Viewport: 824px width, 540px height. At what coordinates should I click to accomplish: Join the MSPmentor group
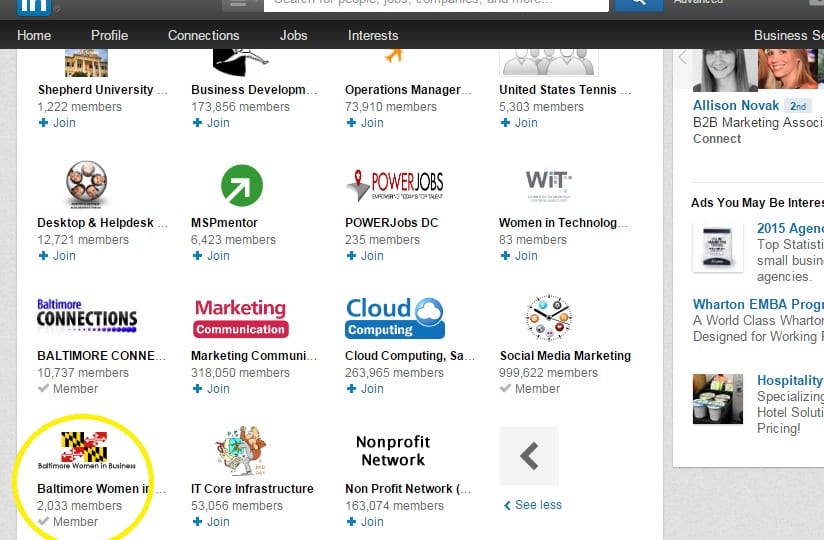click(x=211, y=255)
